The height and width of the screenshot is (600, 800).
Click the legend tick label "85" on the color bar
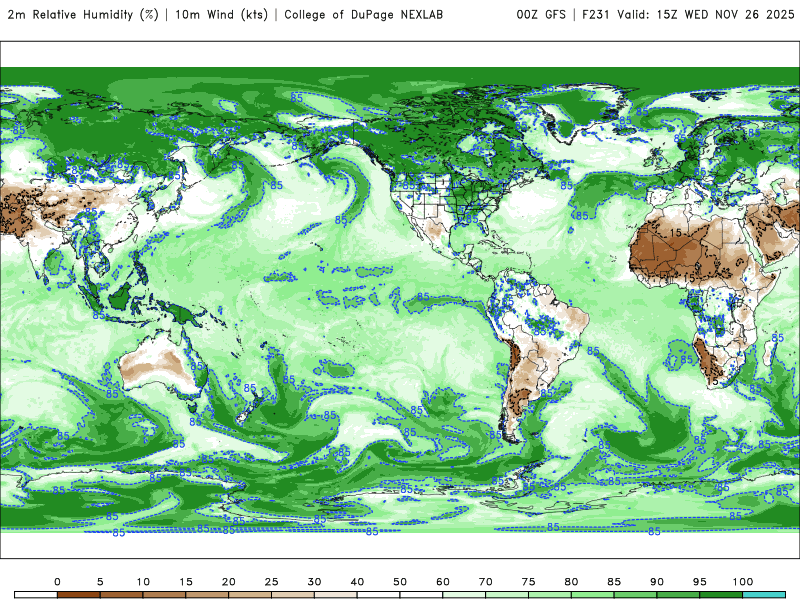(614, 582)
